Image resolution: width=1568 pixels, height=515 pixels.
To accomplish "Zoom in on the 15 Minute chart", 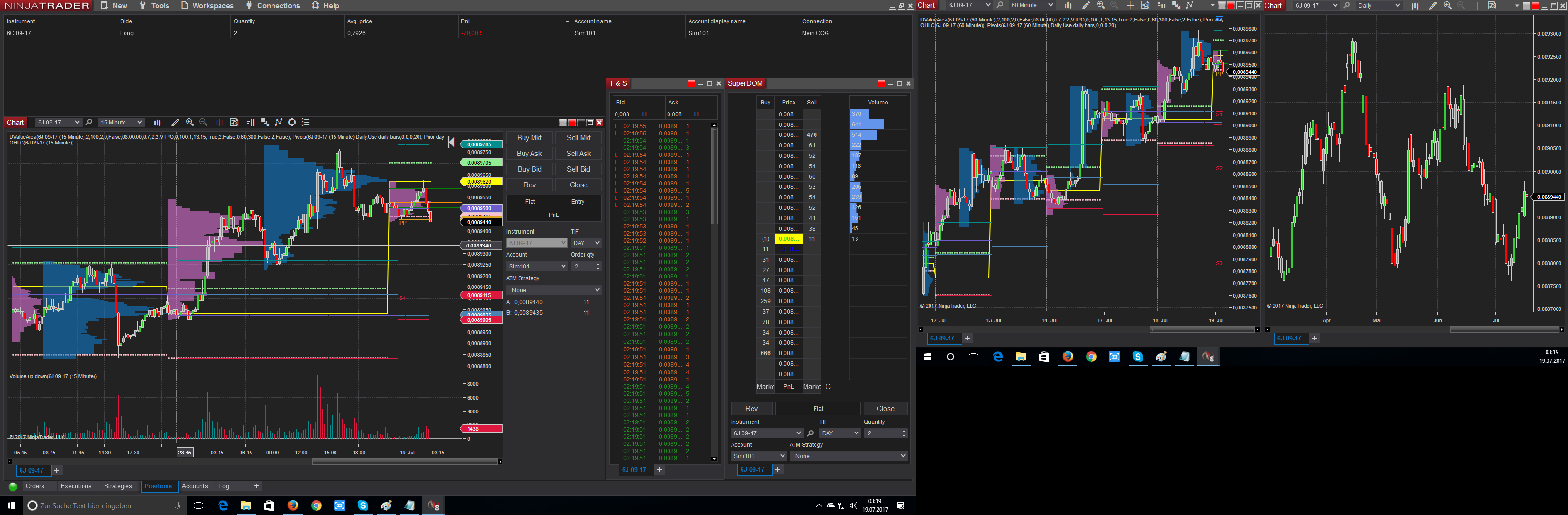I will pyautogui.click(x=190, y=122).
